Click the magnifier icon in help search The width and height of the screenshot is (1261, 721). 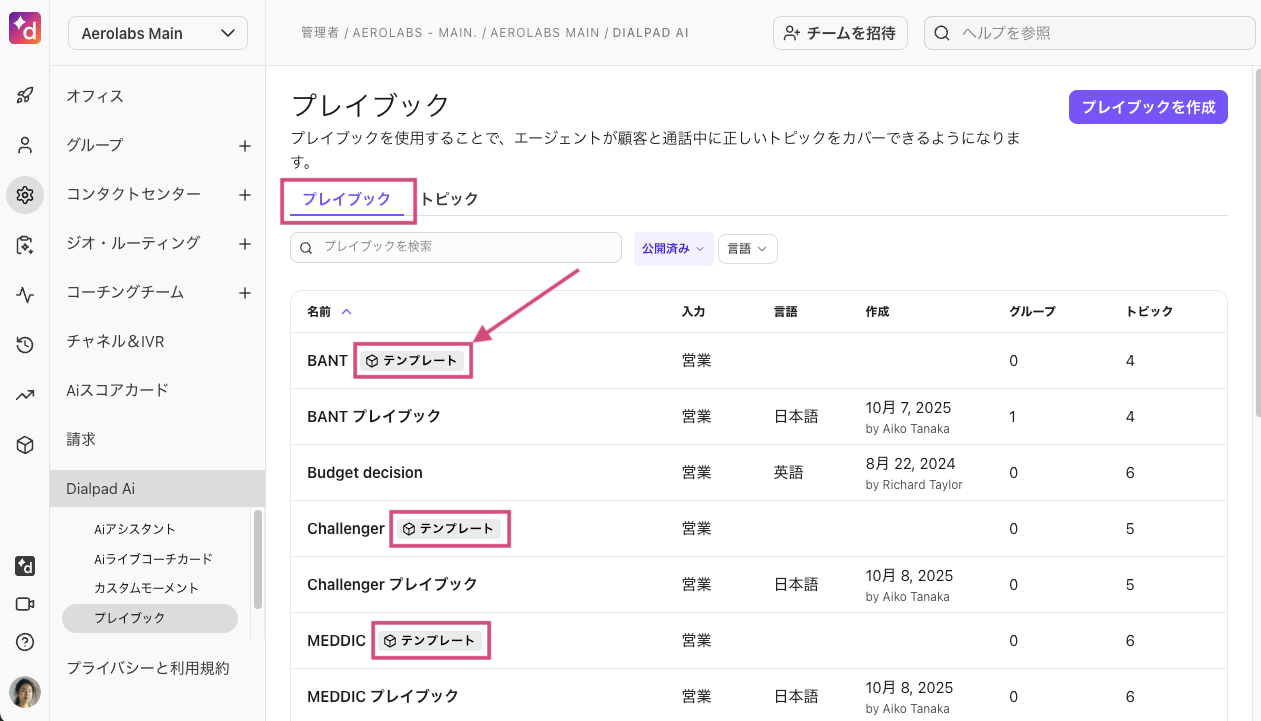942,33
